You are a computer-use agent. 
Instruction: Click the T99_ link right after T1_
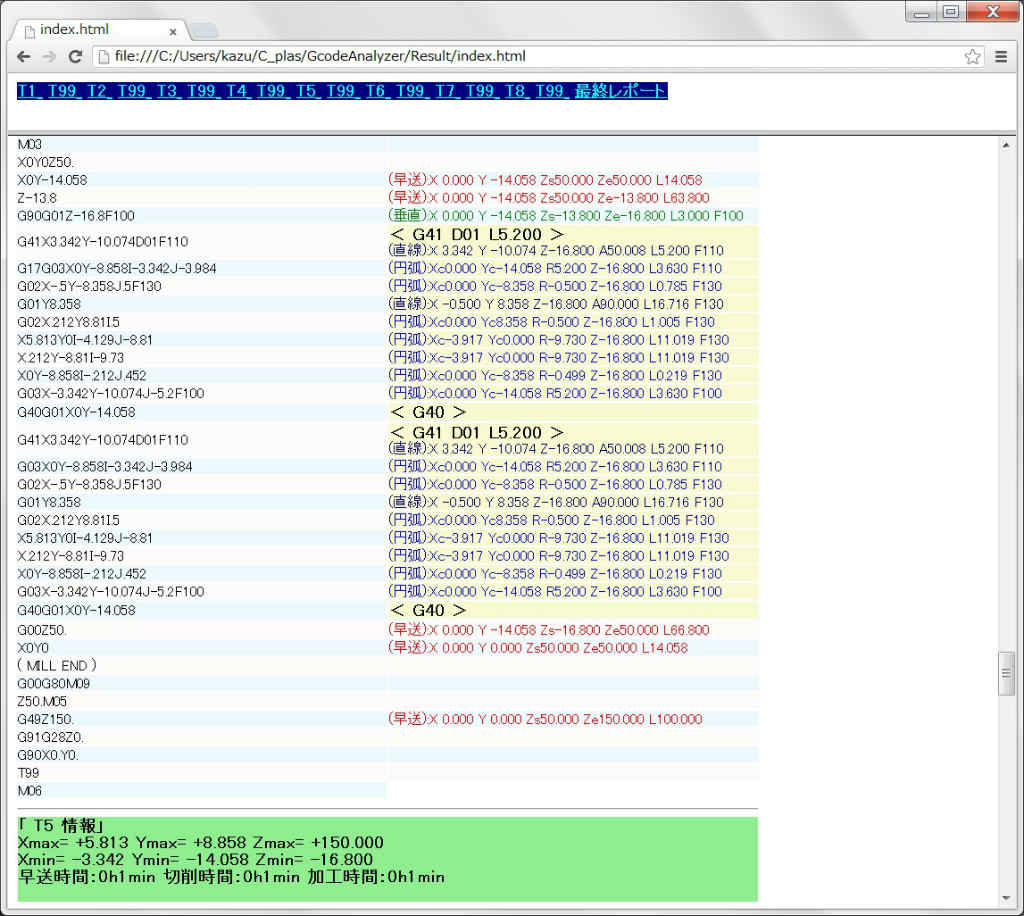click(64, 91)
